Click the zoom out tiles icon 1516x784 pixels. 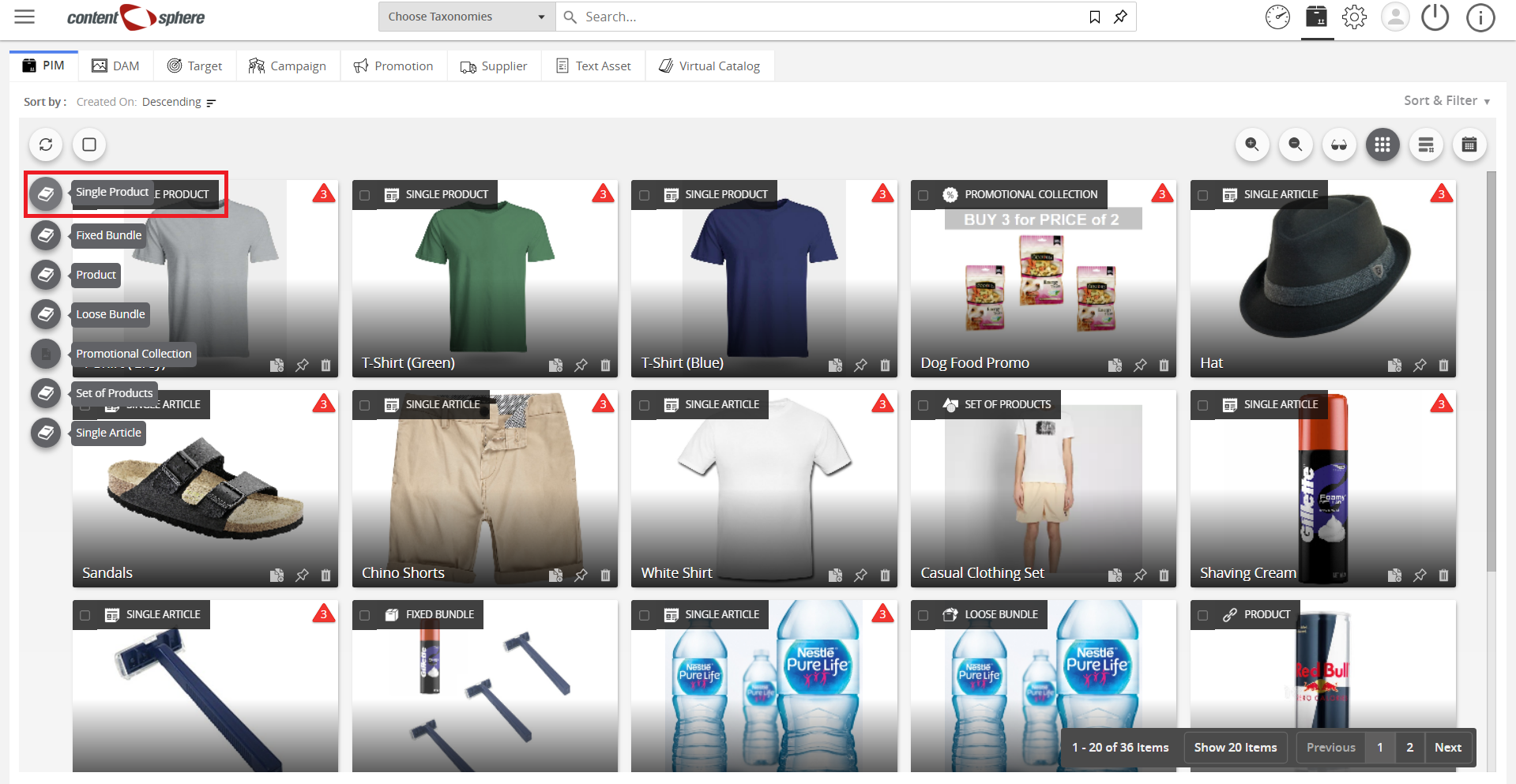point(1296,144)
